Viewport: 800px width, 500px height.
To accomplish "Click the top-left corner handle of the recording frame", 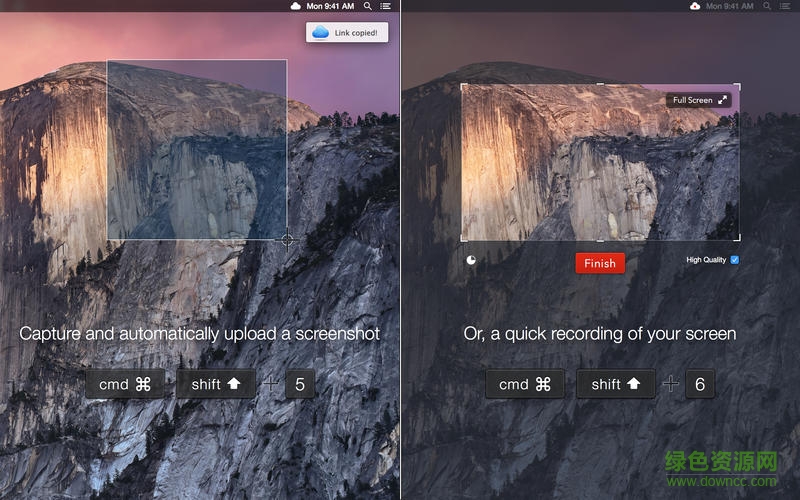I will pos(462,85).
